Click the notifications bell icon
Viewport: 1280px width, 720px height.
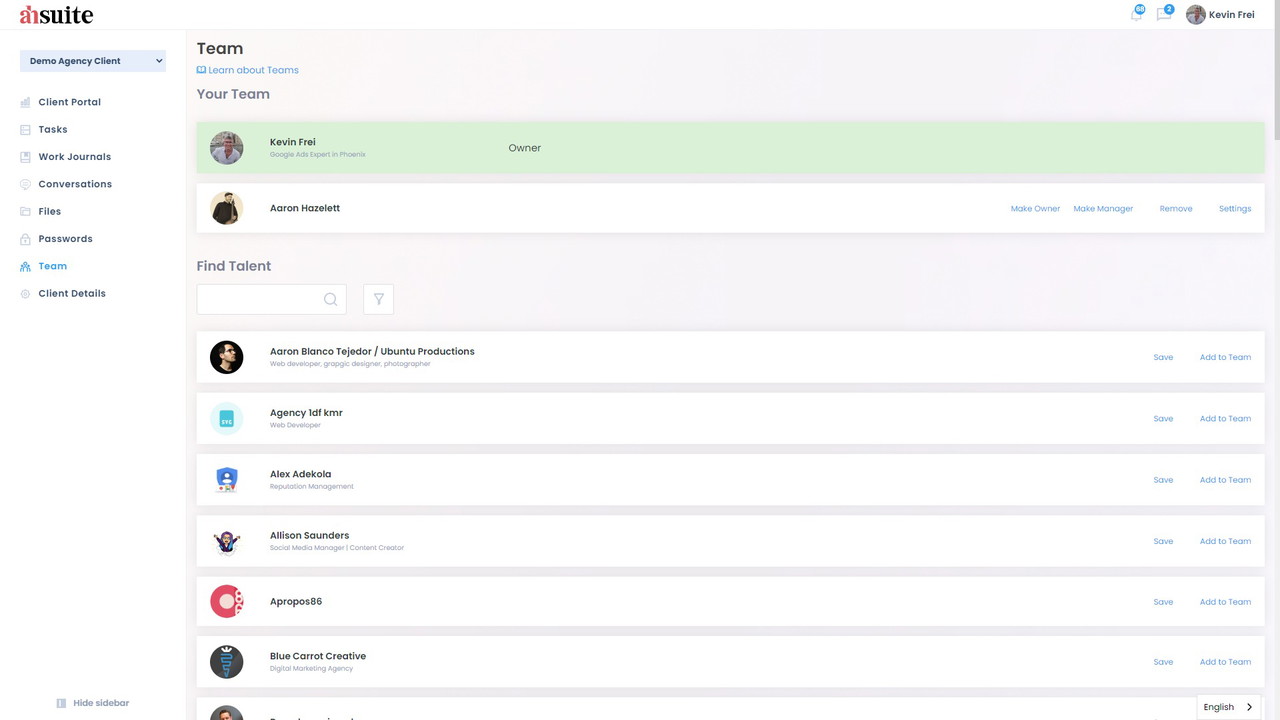click(x=1135, y=15)
